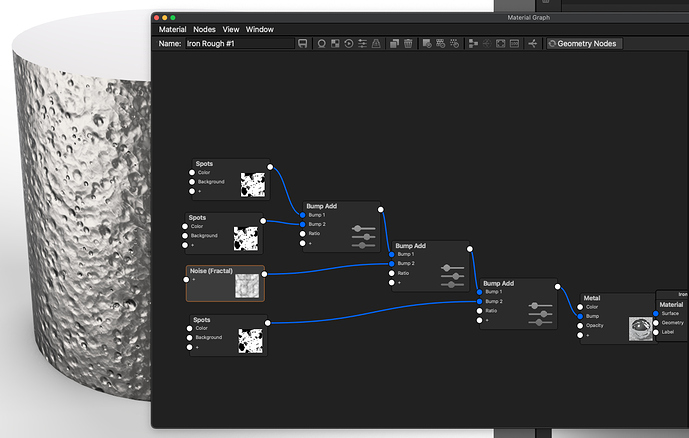Click the save-to-library icon beside the name field
The height and width of the screenshot is (438, 689).
coord(302,43)
